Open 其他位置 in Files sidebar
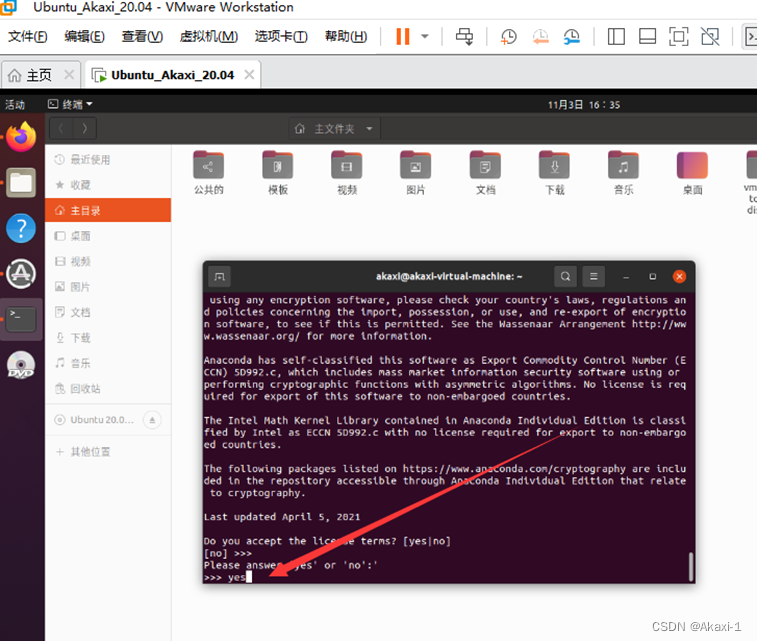 tap(108, 452)
